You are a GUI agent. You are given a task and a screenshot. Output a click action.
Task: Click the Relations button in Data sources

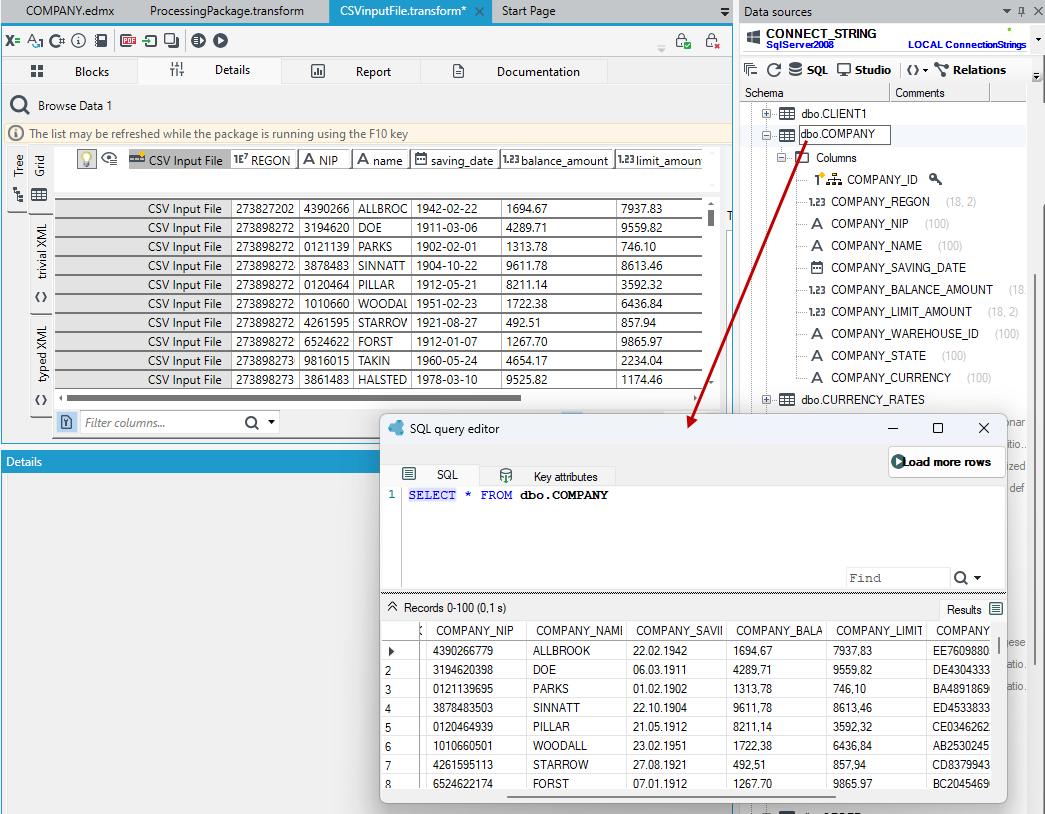click(970, 70)
